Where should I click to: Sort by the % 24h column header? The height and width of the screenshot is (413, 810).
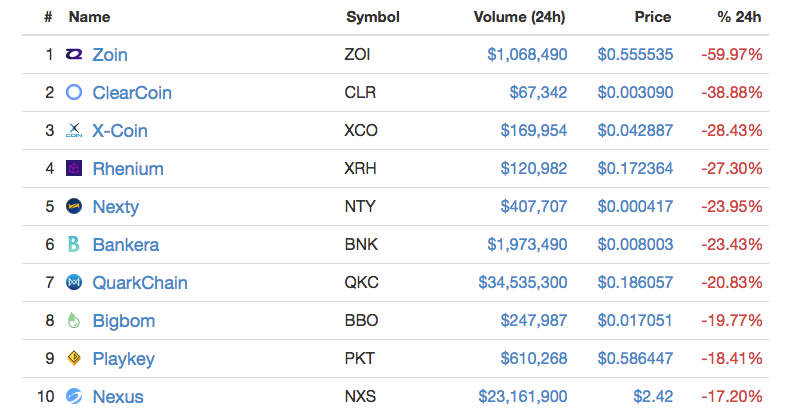[x=739, y=17]
